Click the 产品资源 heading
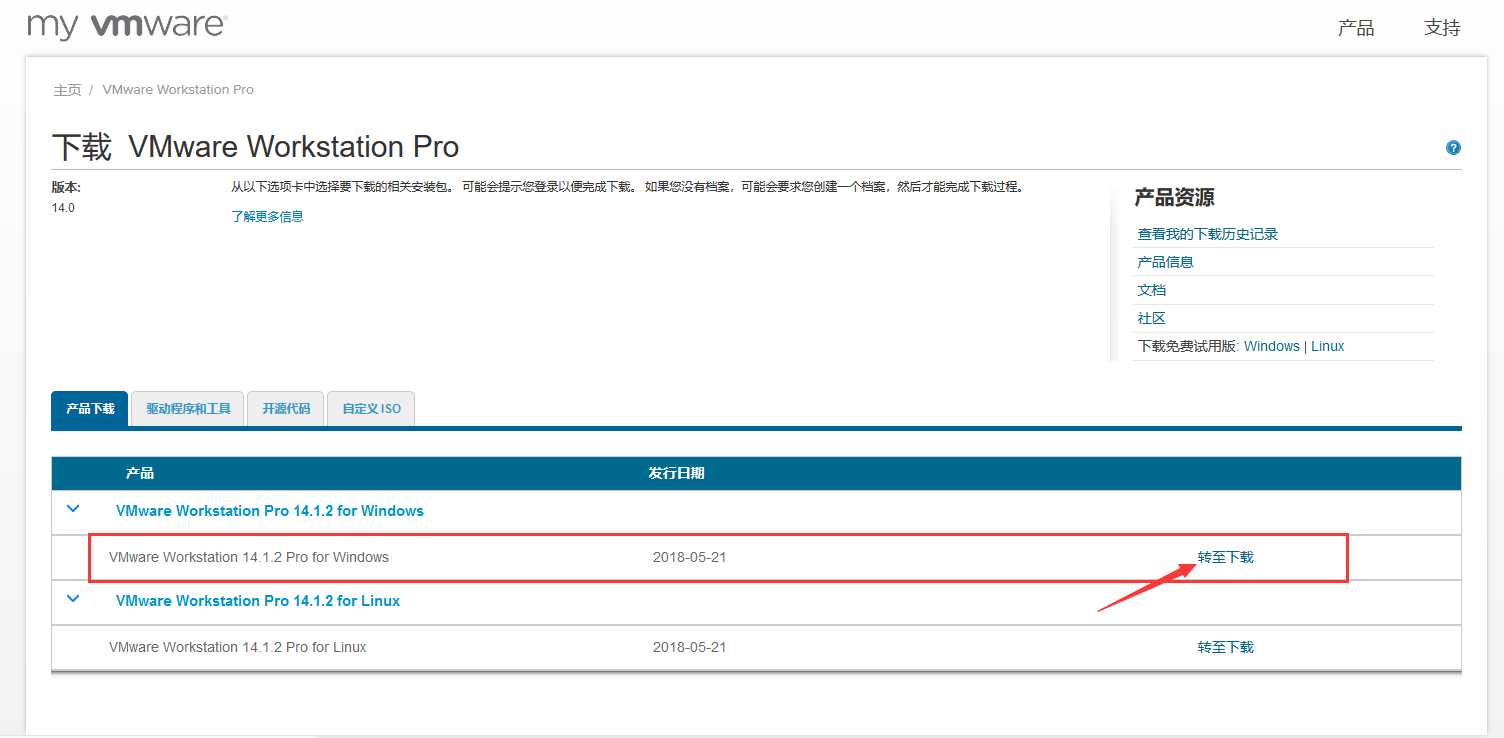Viewport: 1504px width, 738px height. pos(1174,197)
